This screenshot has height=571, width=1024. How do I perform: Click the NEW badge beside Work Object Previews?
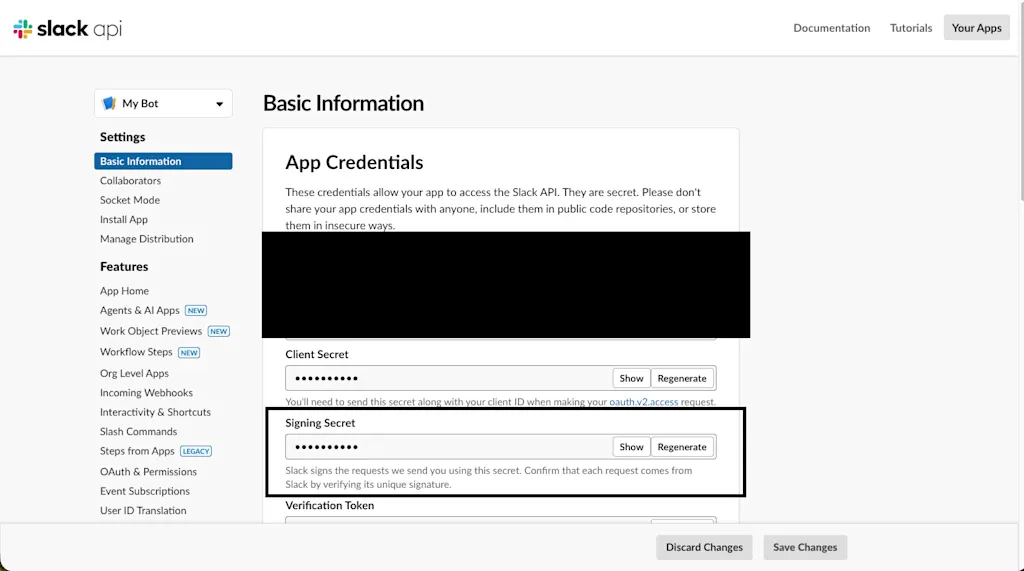tap(218, 331)
